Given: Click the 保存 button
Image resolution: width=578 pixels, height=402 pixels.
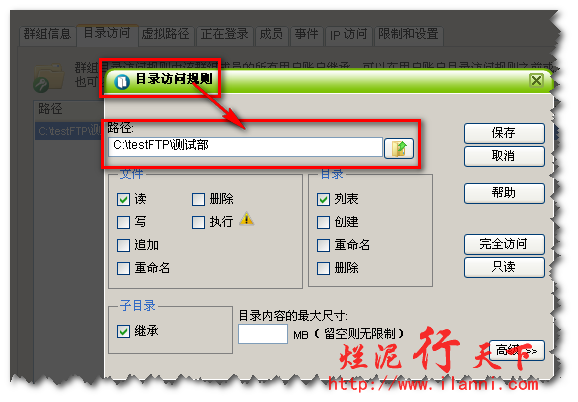Looking at the screenshot, I should (504, 133).
